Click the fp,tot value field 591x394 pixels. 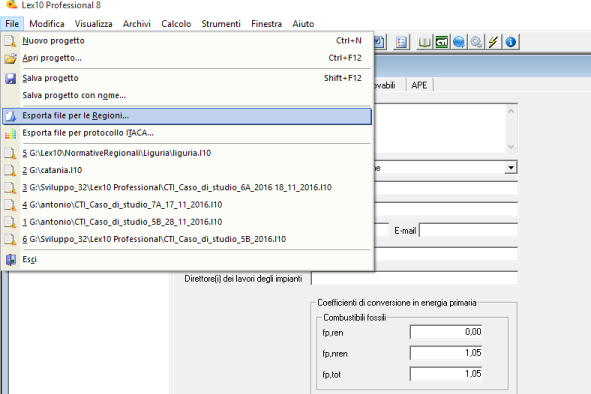coord(446,374)
